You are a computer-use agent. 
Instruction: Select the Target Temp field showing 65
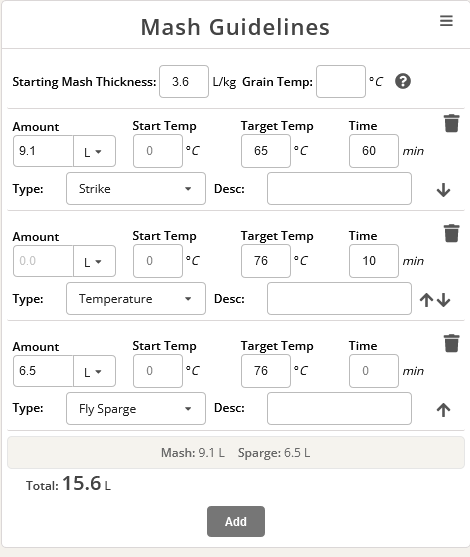point(266,151)
